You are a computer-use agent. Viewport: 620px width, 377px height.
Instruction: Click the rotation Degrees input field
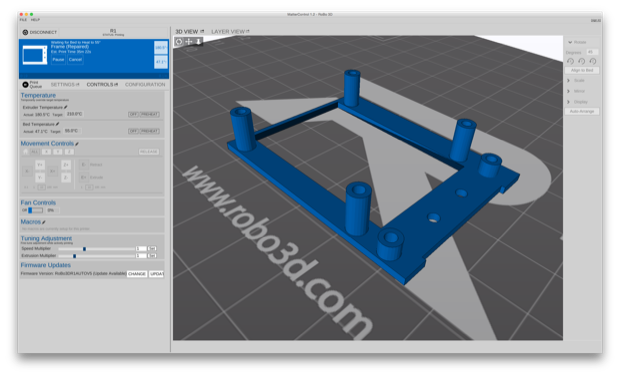tap(592, 52)
